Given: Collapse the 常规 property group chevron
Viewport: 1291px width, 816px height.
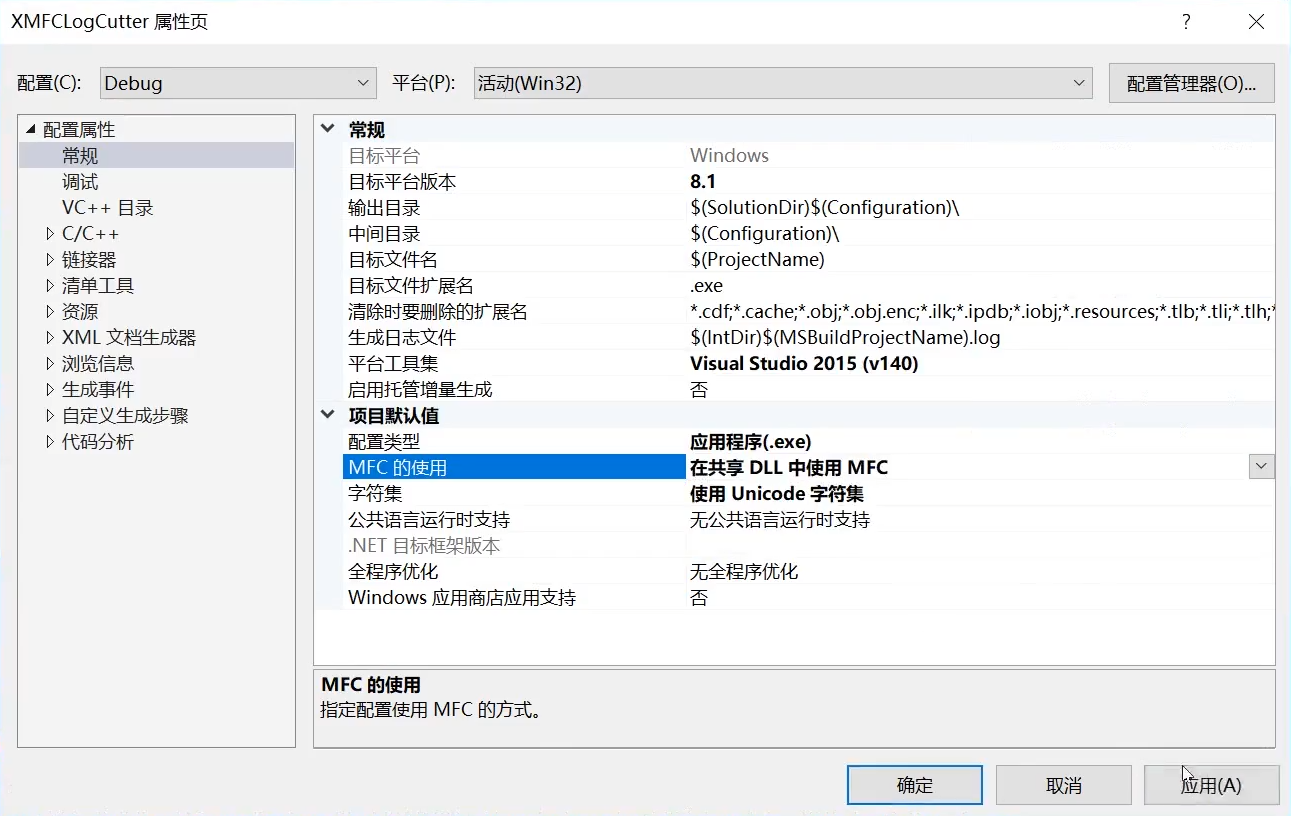Looking at the screenshot, I should point(327,129).
